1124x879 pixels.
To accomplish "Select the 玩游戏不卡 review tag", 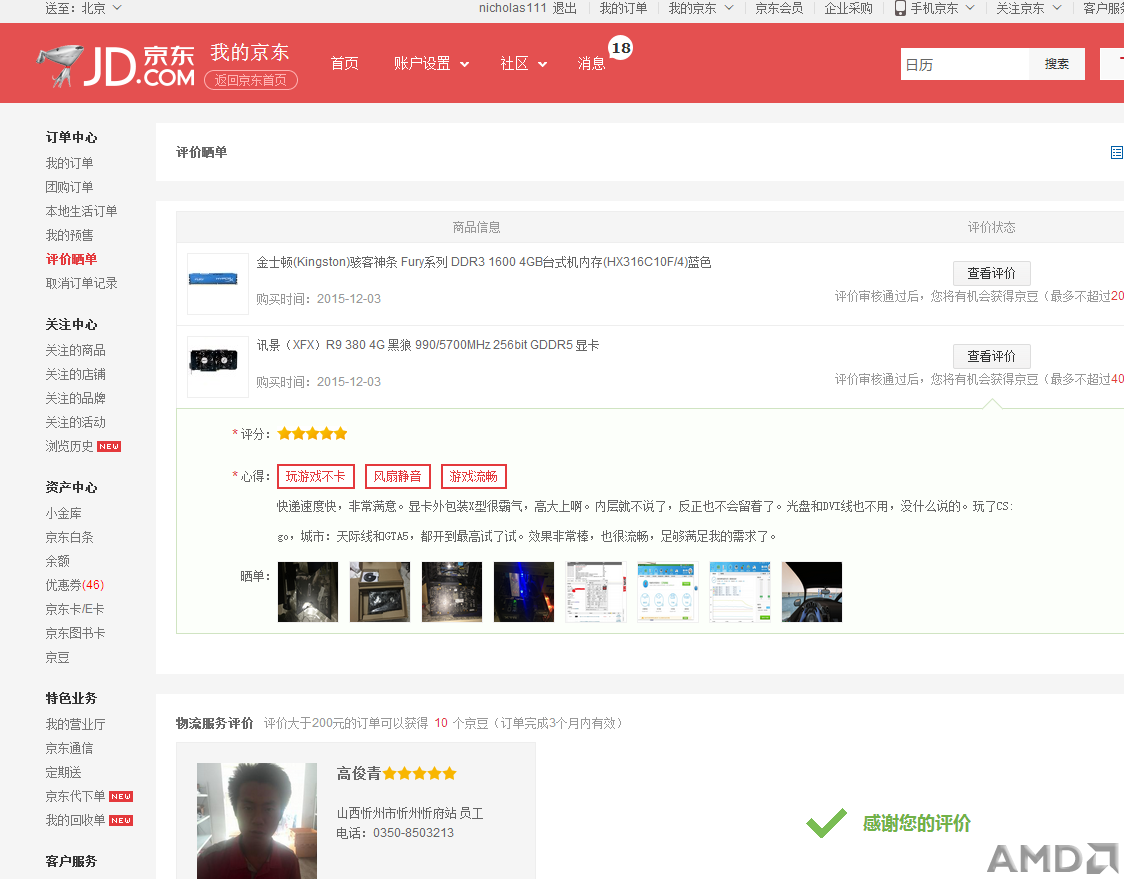I will 315,477.
